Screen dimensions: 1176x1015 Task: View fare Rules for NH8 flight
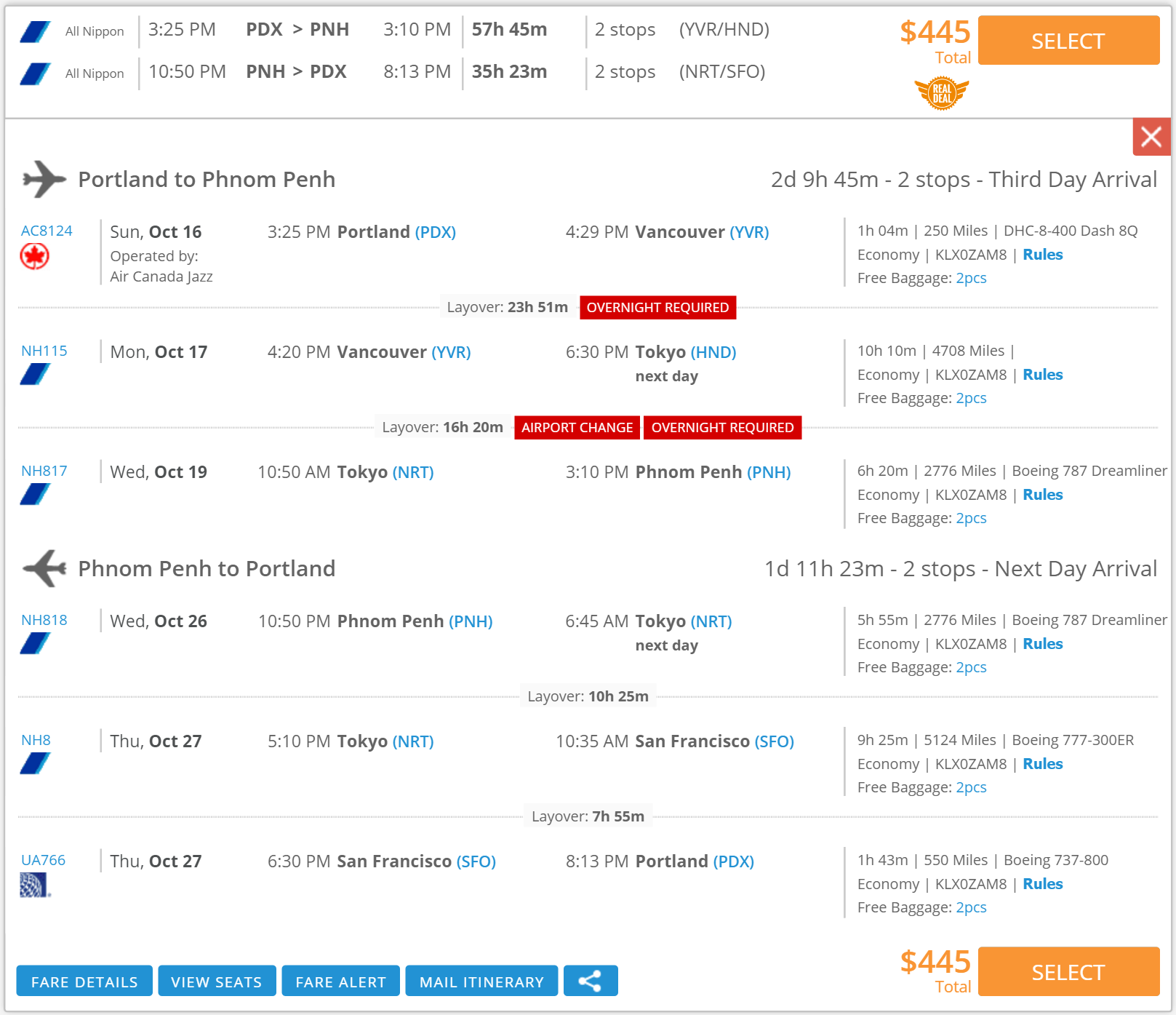(1043, 764)
